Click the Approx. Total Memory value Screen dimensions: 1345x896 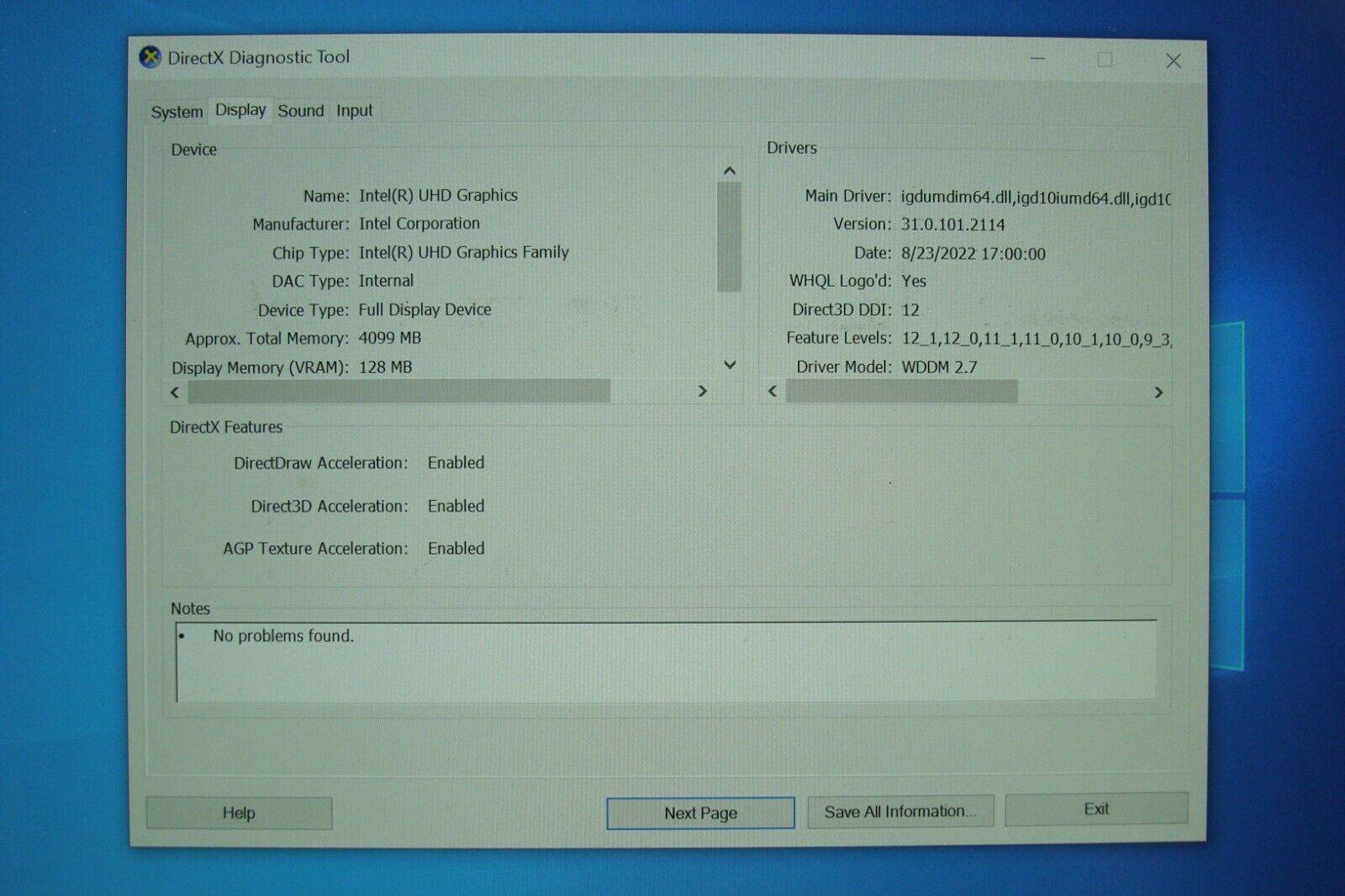click(390, 337)
